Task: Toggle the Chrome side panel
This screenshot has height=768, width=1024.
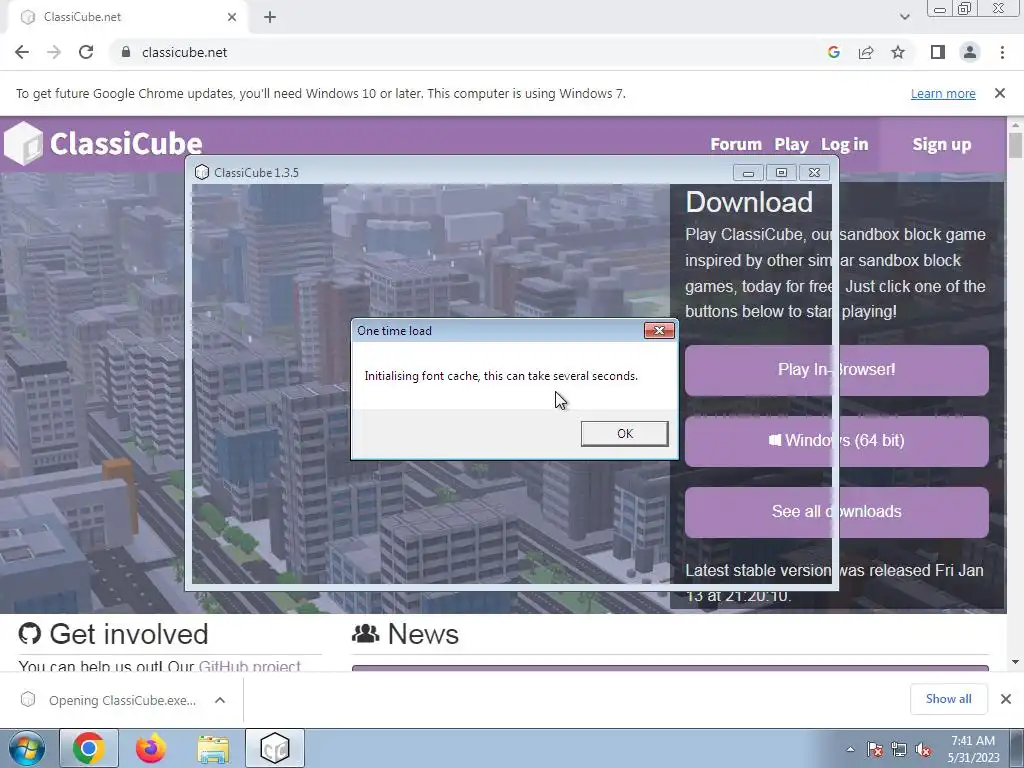Action: coord(938,52)
